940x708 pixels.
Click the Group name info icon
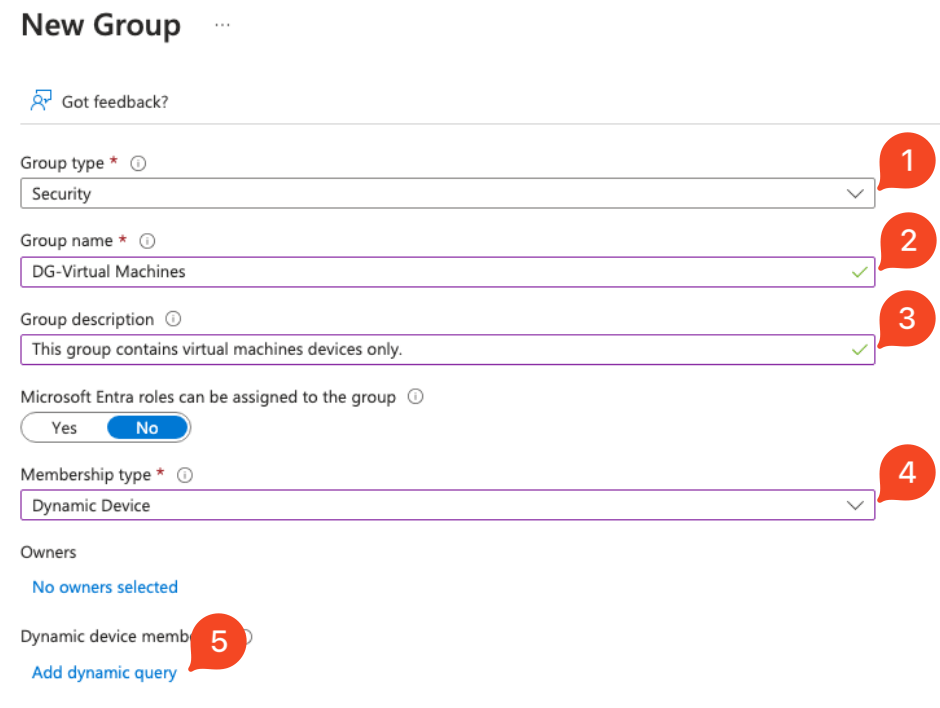click(x=148, y=241)
